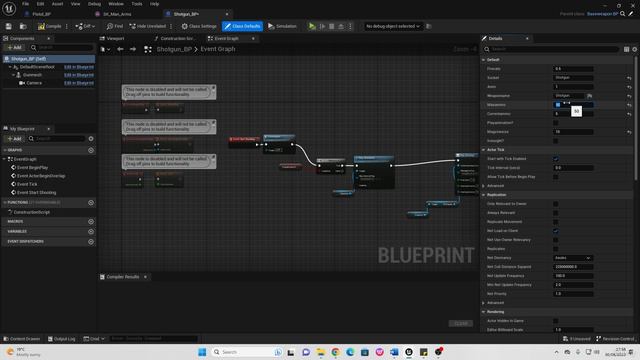Image resolution: width=640 pixels, height=360 pixels.
Task: Add a new function with Functions plus icon
Action: coord(91,202)
